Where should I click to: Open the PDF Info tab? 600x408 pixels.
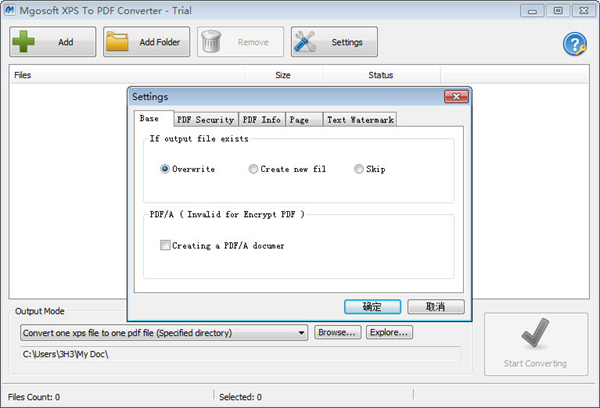tap(261, 120)
